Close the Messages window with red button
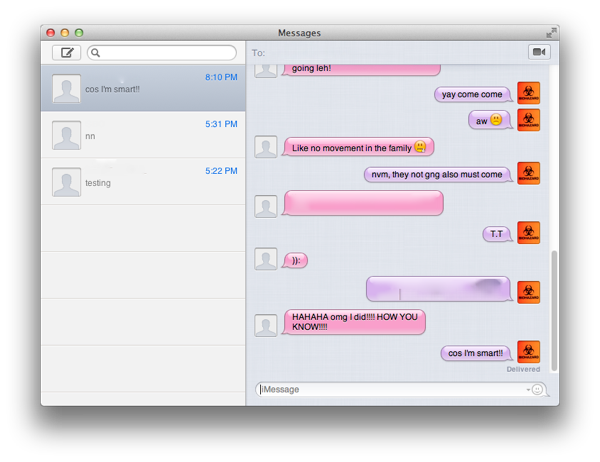600x462 pixels. pos(51,33)
